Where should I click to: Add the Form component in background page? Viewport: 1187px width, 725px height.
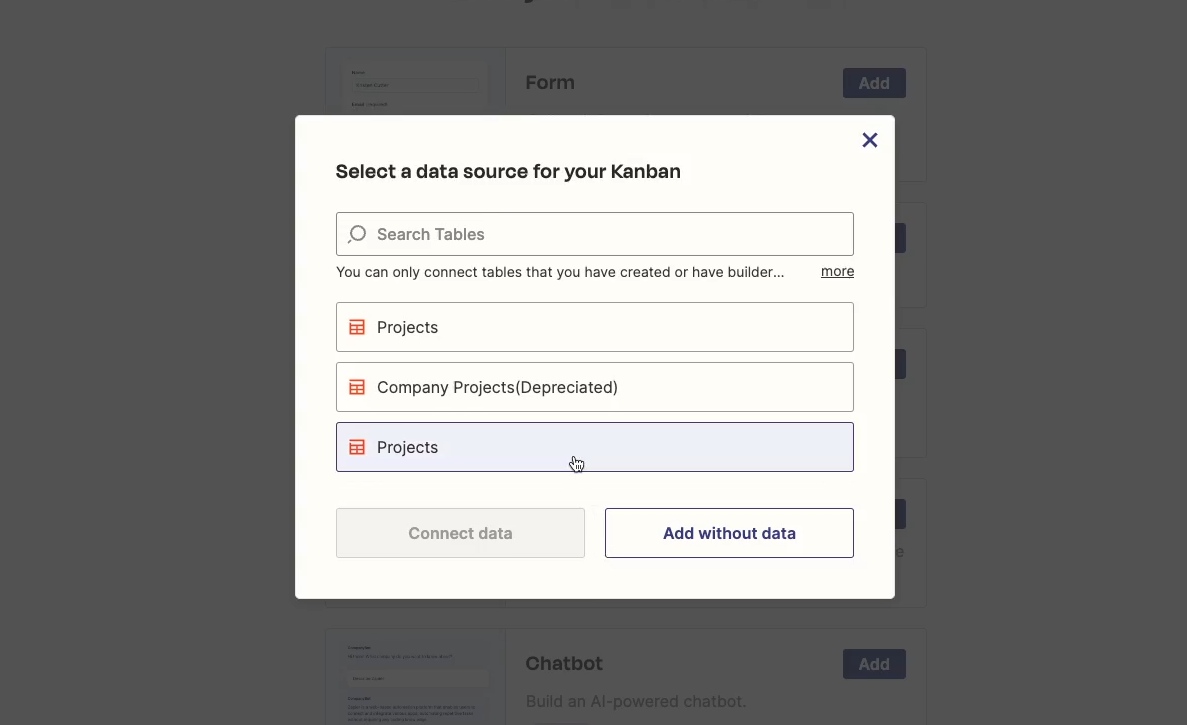(874, 83)
